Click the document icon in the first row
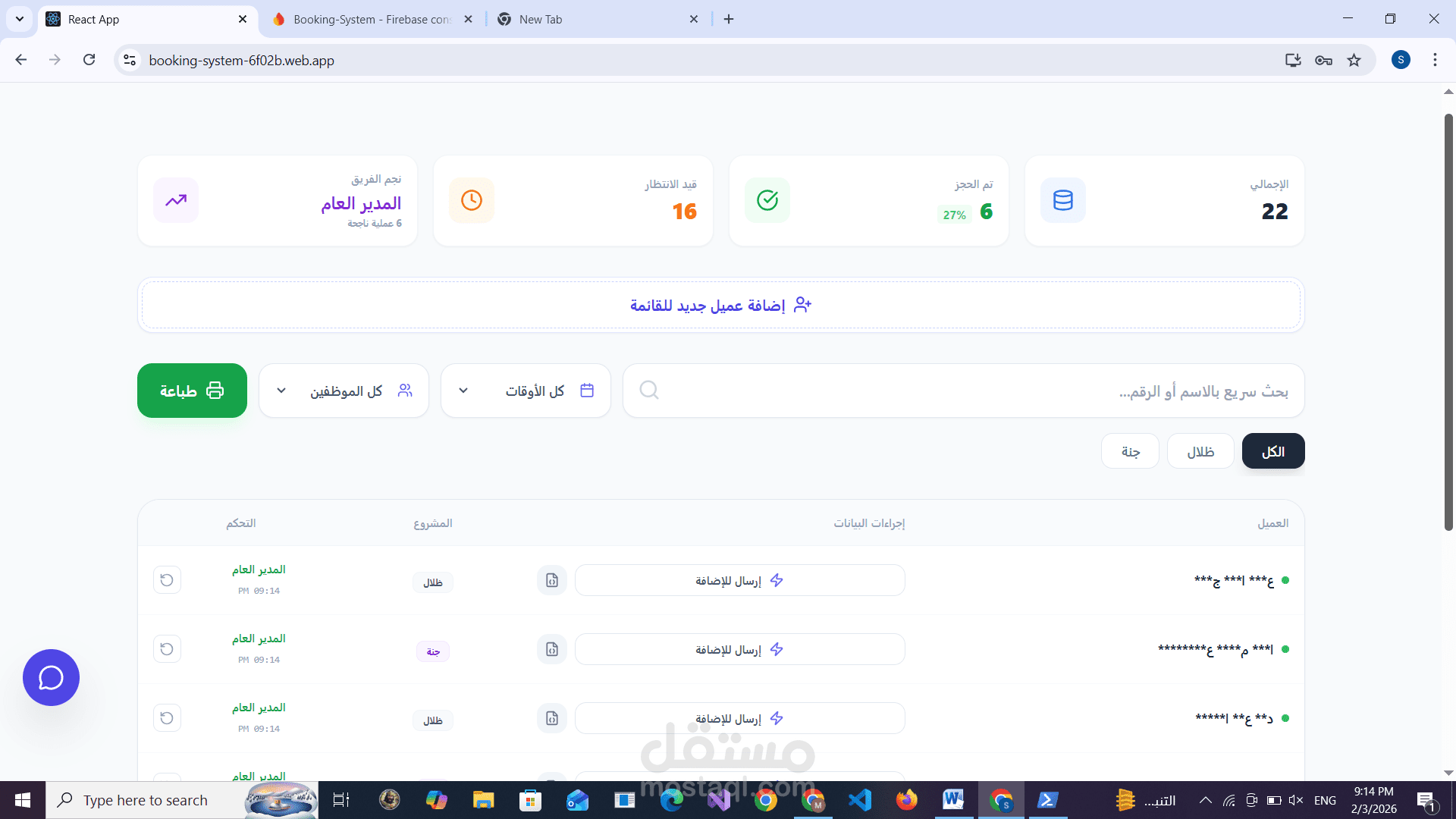 click(x=552, y=580)
